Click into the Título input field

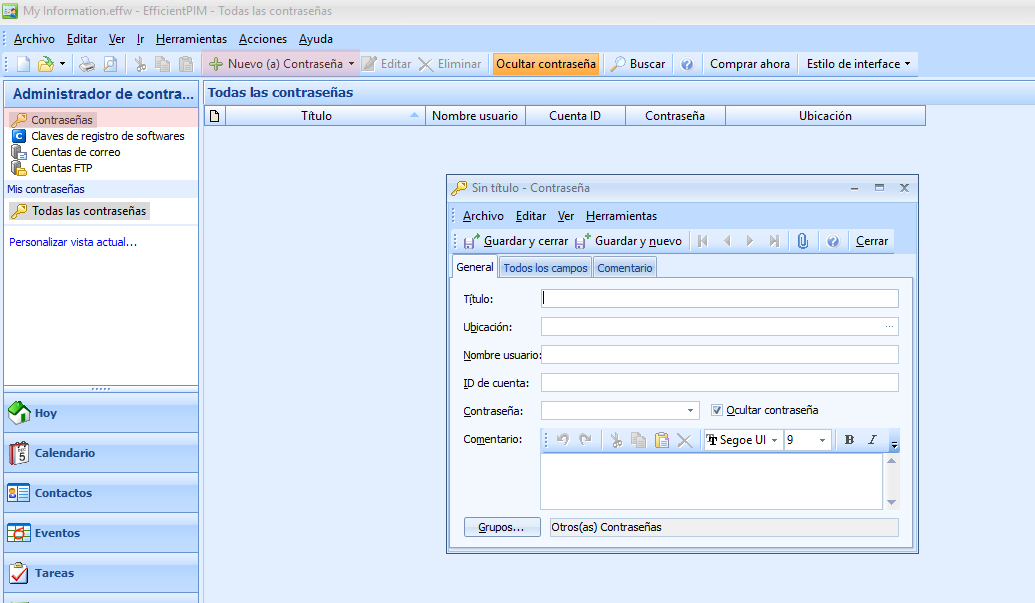719,299
